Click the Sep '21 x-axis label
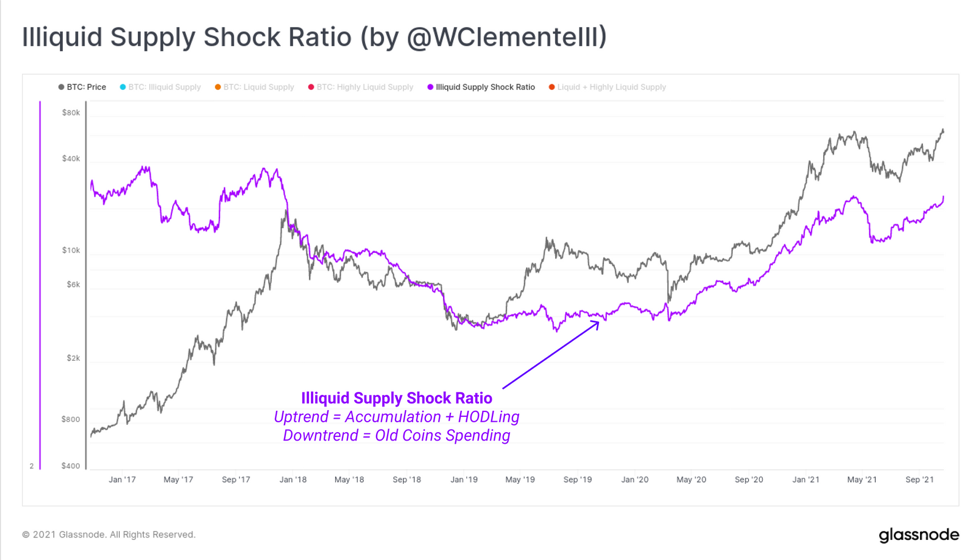Viewport: 974px width, 560px height. tap(919, 479)
